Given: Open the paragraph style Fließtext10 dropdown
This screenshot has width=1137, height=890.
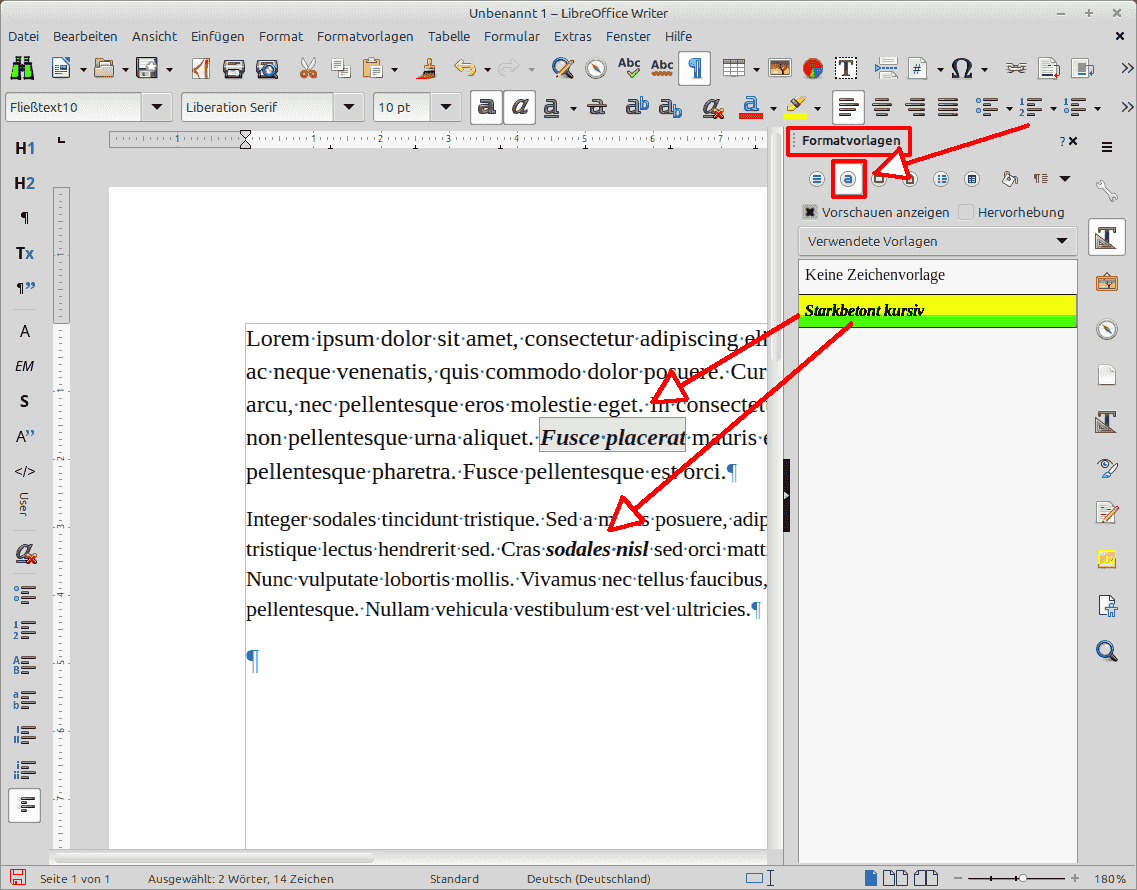Looking at the screenshot, I should point(157,107).
